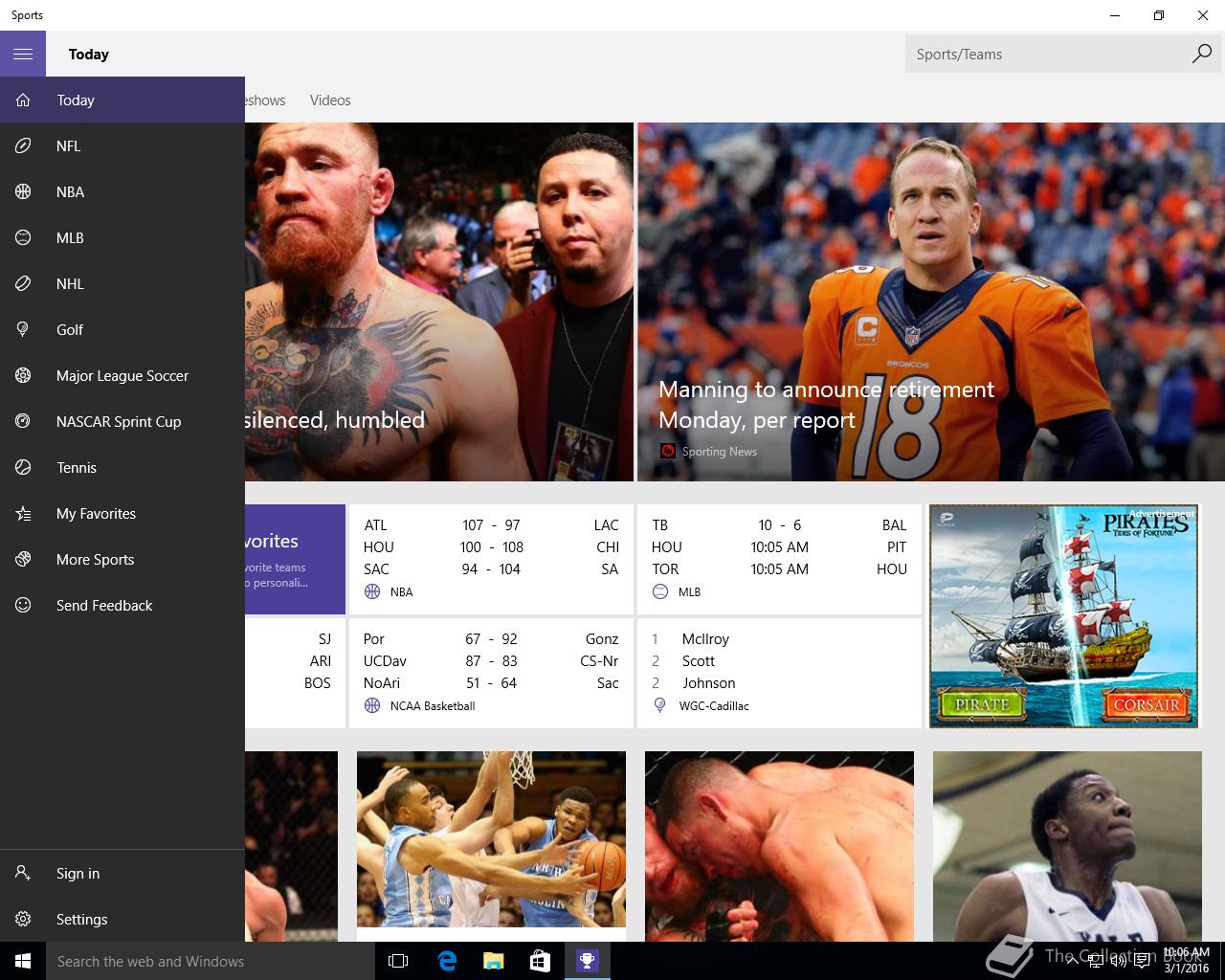Viewport: 1225px width, 980px height.
Task: Open the Windows Store from taskbar
Action: (x=540, y=961)
